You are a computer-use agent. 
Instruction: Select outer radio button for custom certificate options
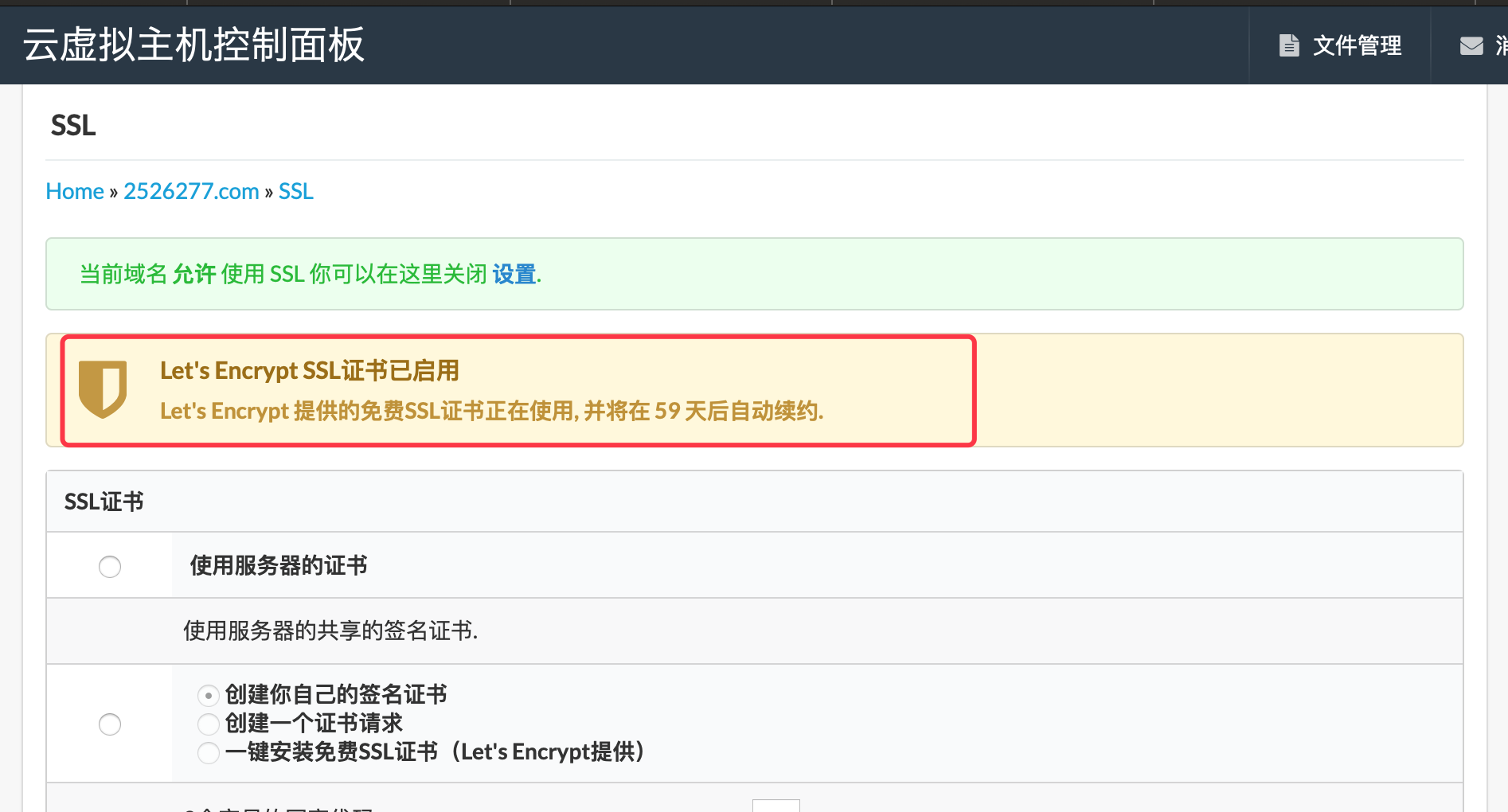click(x=110, y=724)
